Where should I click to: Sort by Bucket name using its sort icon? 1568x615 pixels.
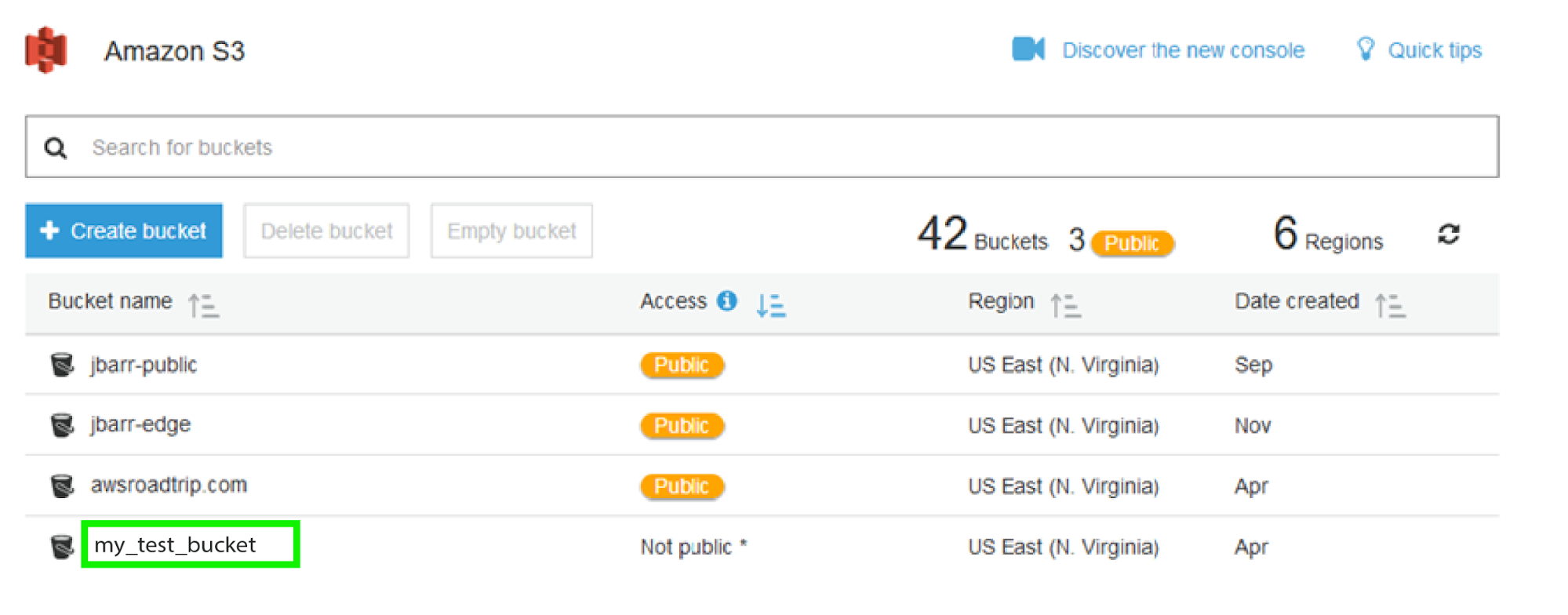pyautogui.click(x=203, y=305)
